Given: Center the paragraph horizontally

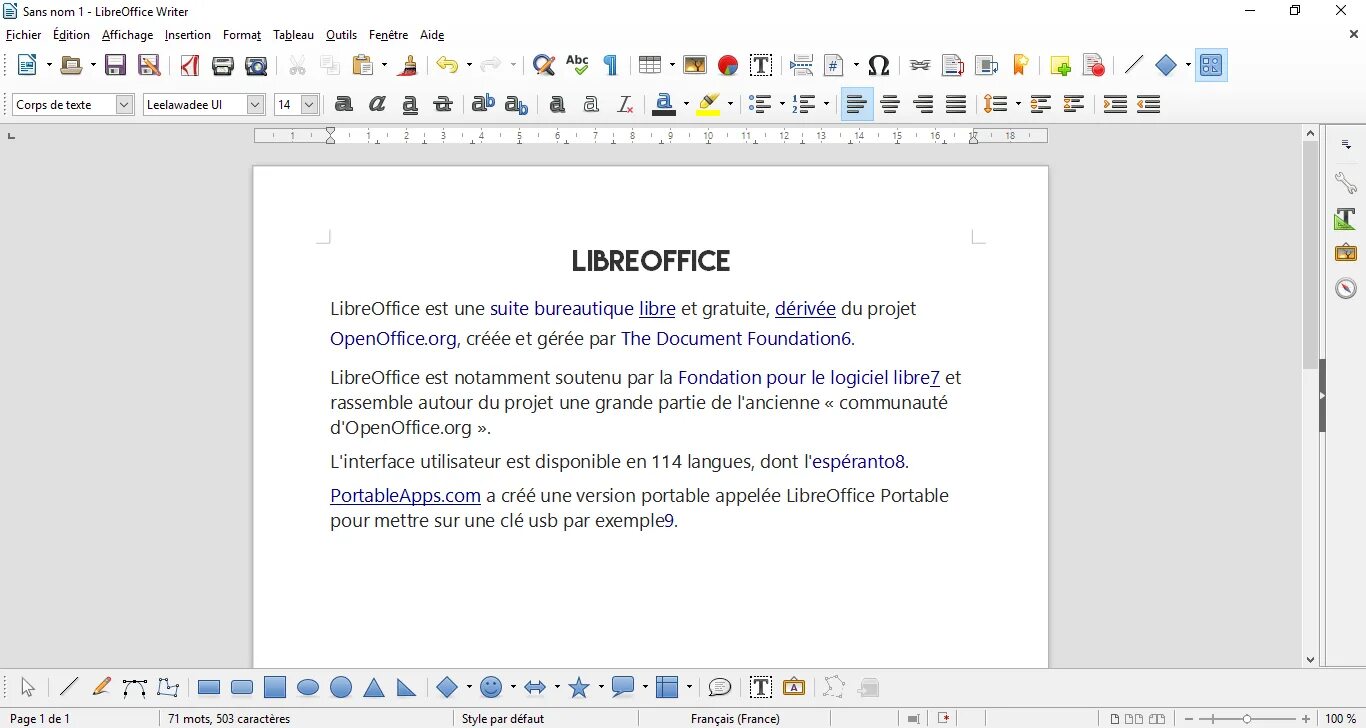Looking at the screenshot, I should click(x=890, y=104).
